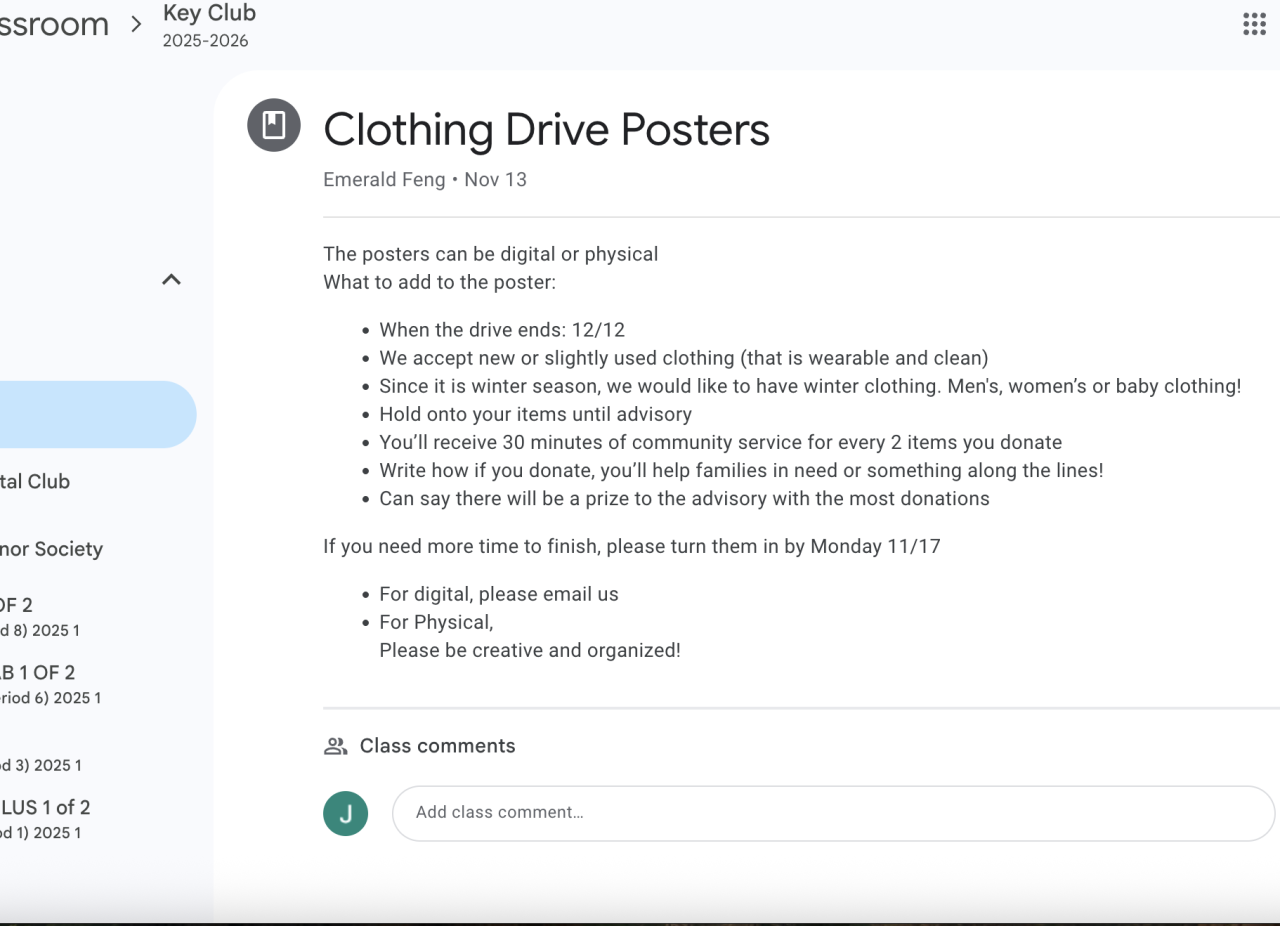Viewport: 1280px width, 926px height.
Task: Click the Clothing Drive Posters title
Action: pos(546,129)
